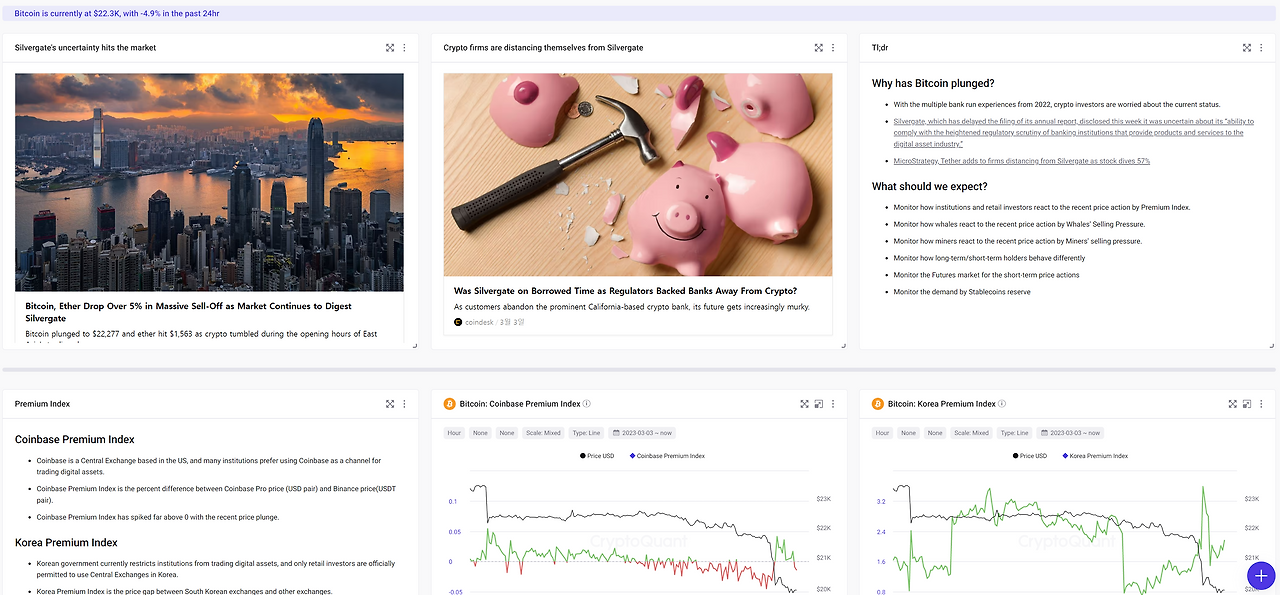Open the Premium Index panel's three-dot menu
Image resolution: width=1280 pixels, height=595 pixels.
click(x=404, y=404)
